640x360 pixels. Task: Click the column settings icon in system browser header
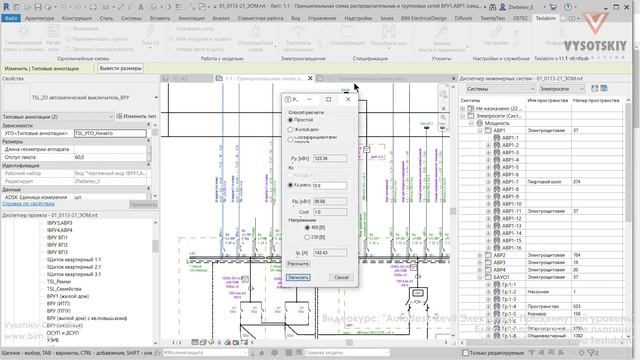coord(604,89)
